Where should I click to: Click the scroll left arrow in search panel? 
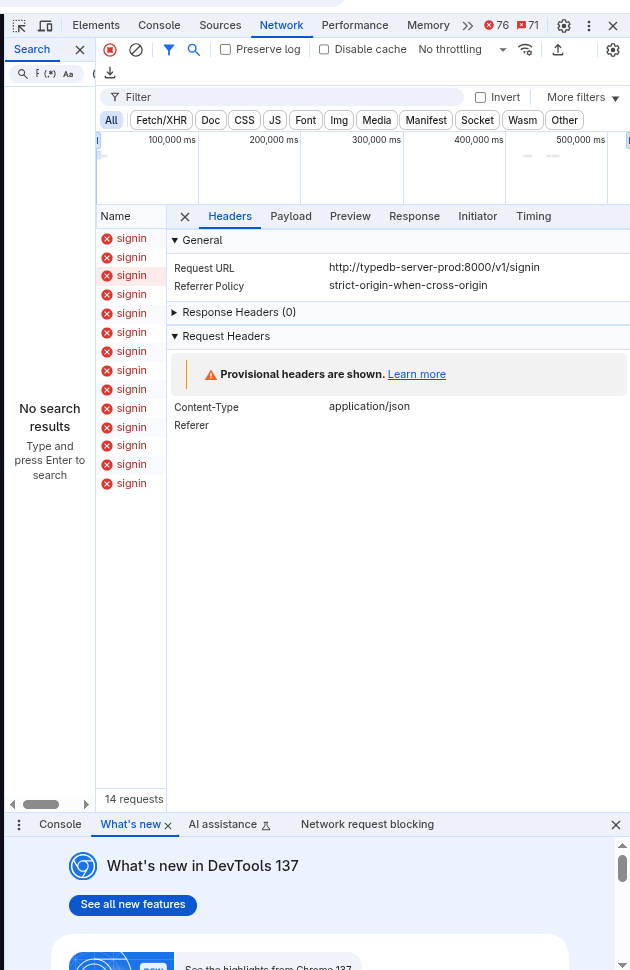coord(12,805)
